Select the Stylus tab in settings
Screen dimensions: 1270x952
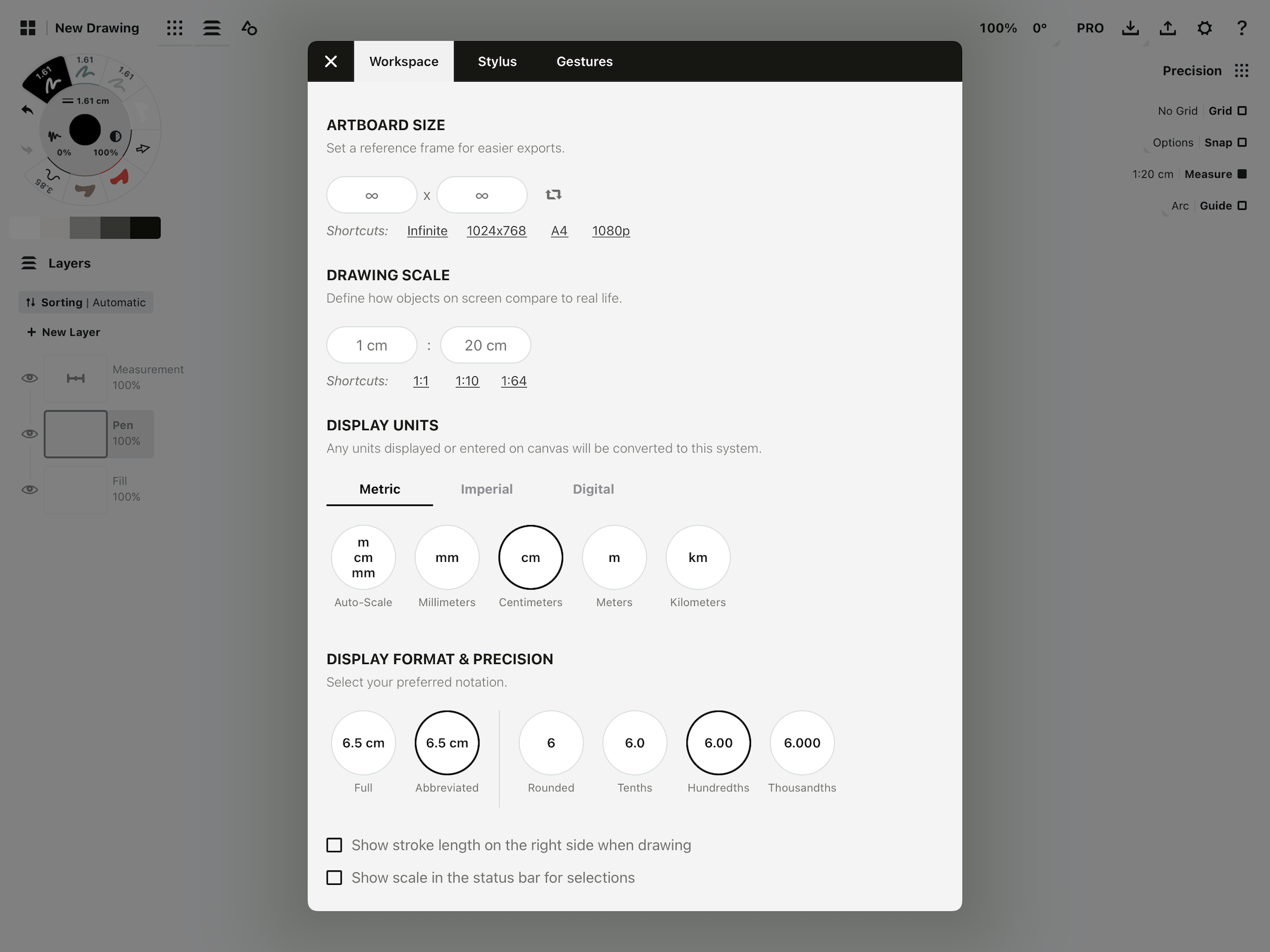tap(497, 61)
